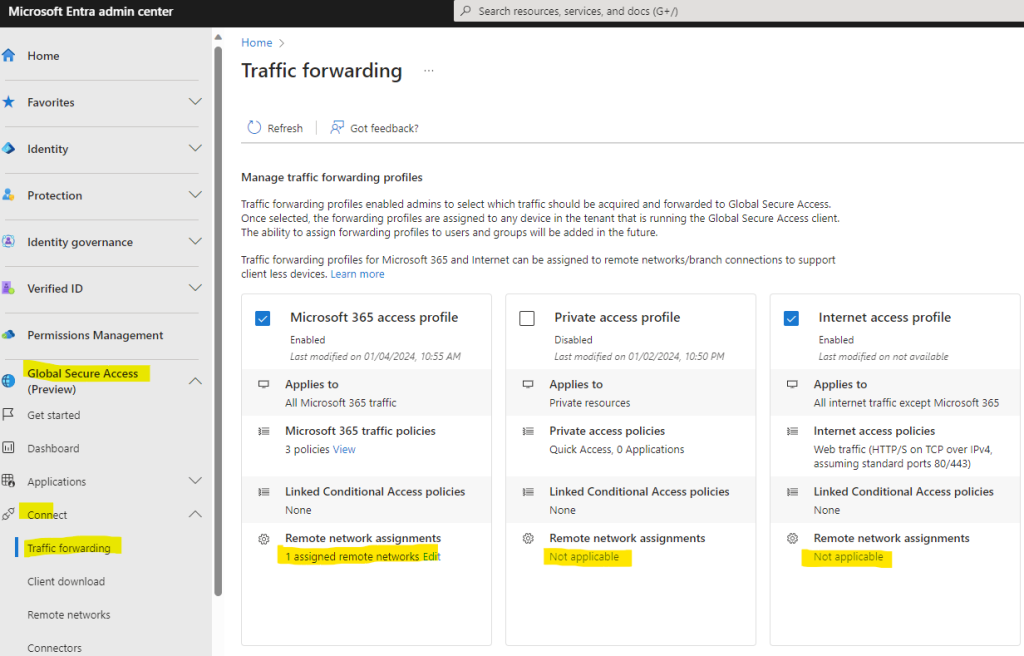Click the 'All Microsoft 365 traffic' text
Image resolution: width=1024 pixels, height=656 pixels.
click(340, 403)
